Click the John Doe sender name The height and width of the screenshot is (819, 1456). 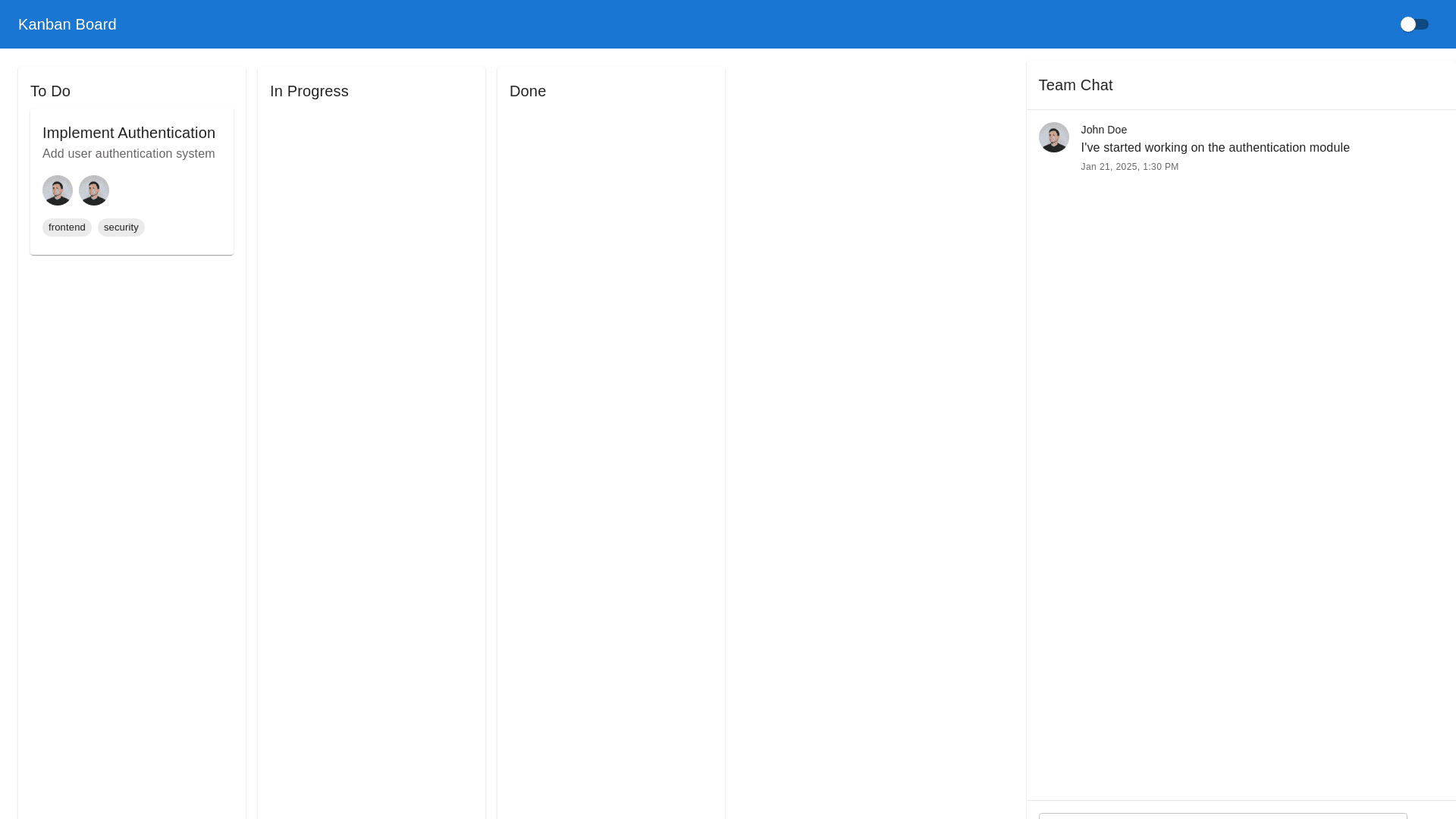pyautogui.click(x=1103, y=130)
